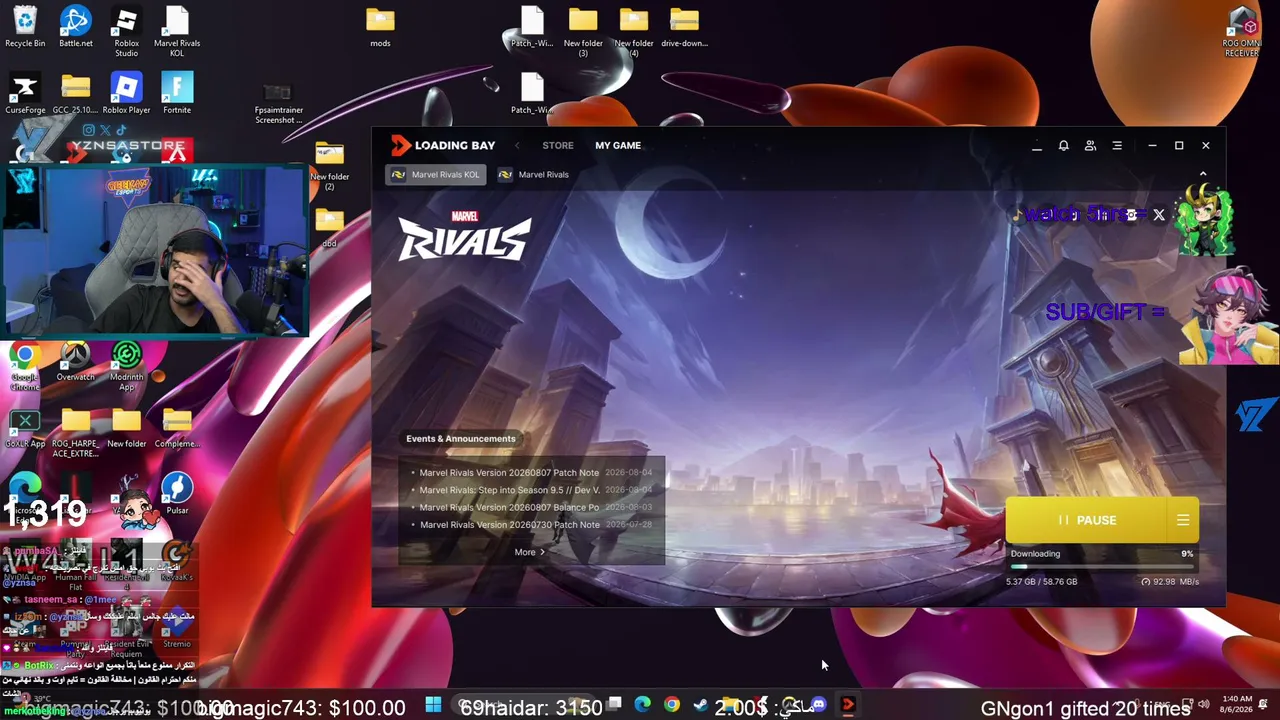The width and height of the screenshot is (1280, 720).
Task: Open game options next to Pause
Action: coord(1183,520)
